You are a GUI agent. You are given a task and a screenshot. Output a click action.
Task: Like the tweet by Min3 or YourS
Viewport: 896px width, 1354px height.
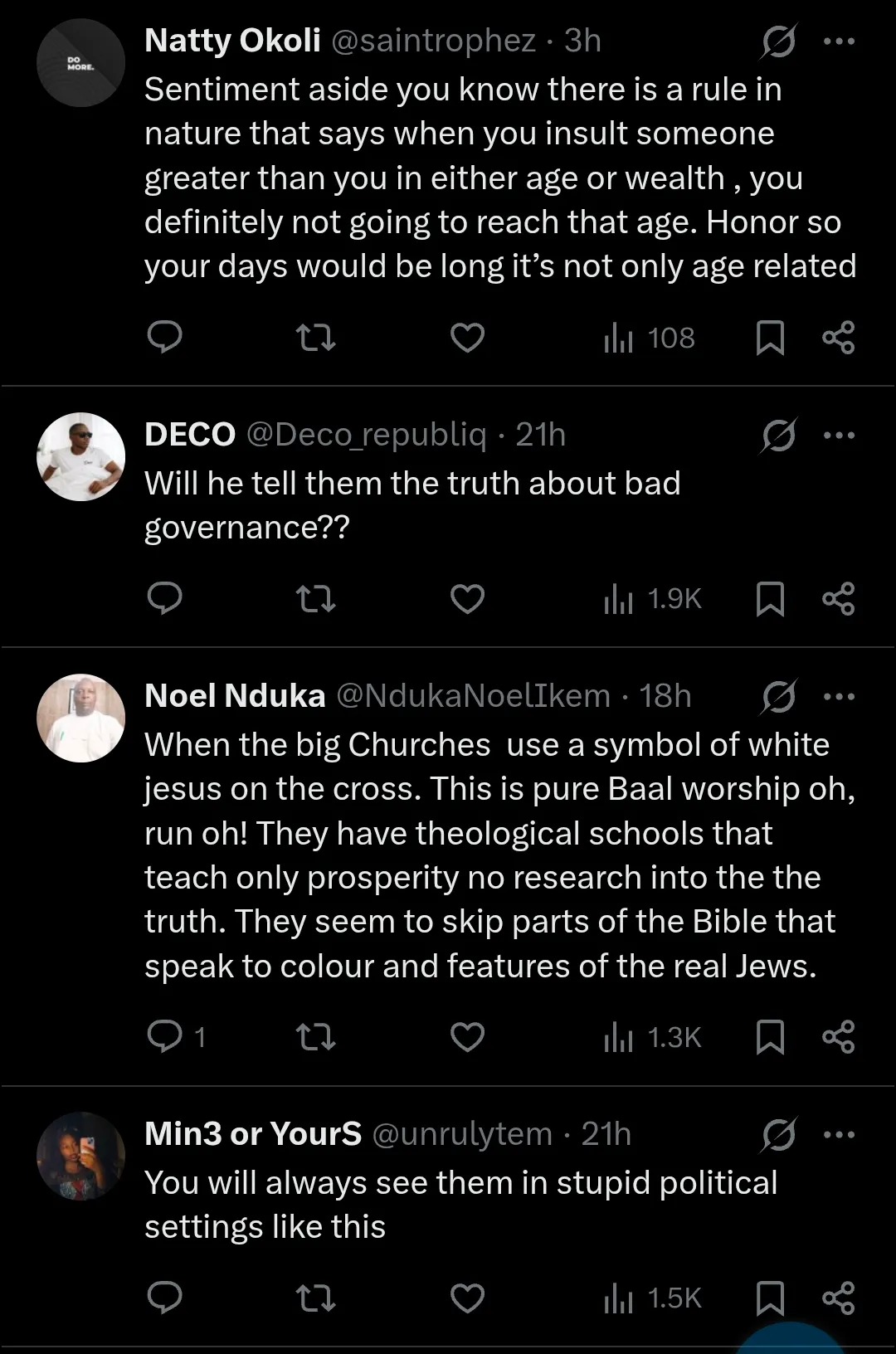[x=467, y=1298]
